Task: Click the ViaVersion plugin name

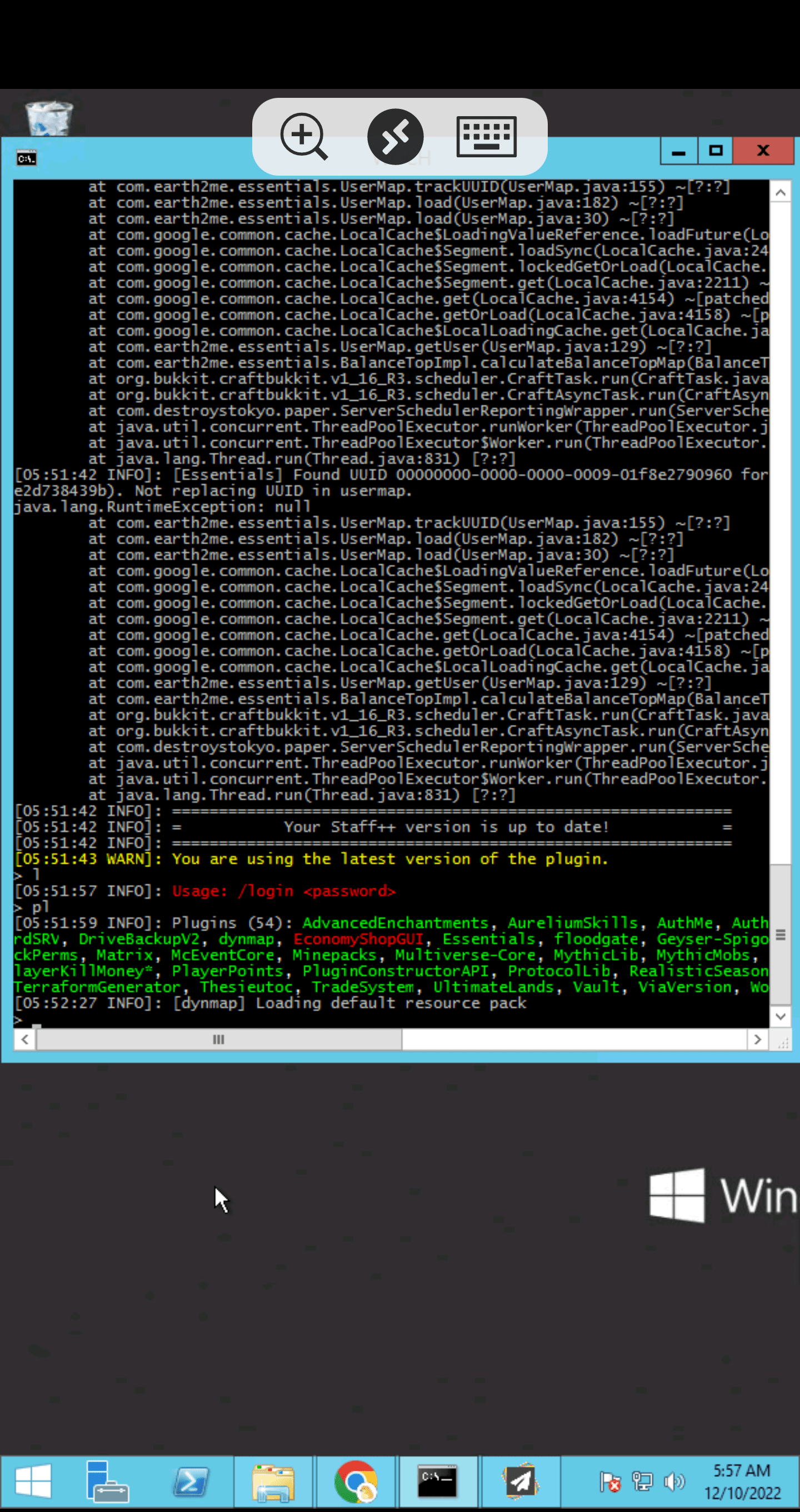Action: point(685,987)
